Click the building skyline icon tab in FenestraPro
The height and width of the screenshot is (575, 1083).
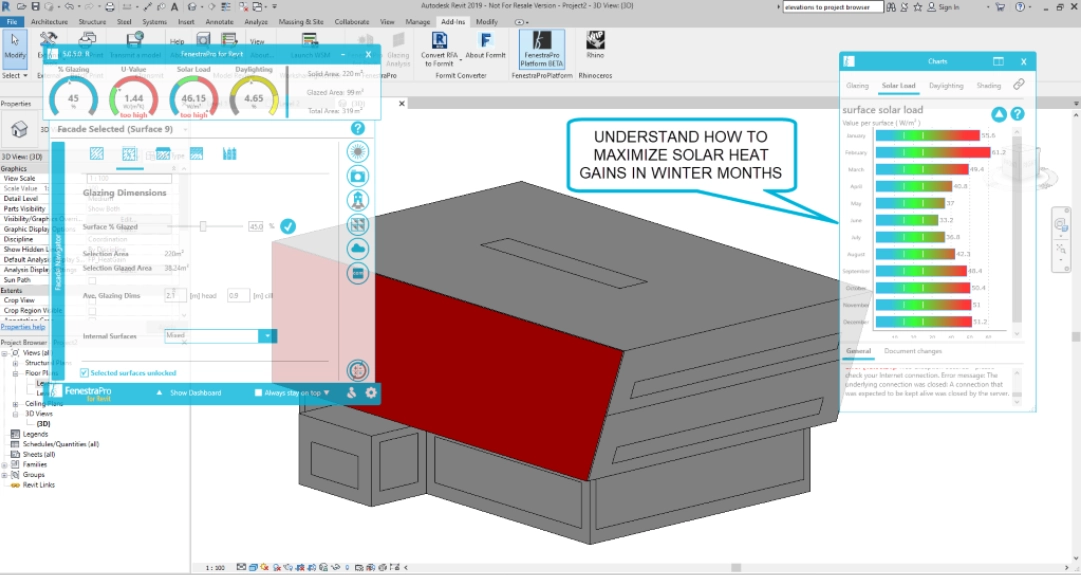click(229, 153)
